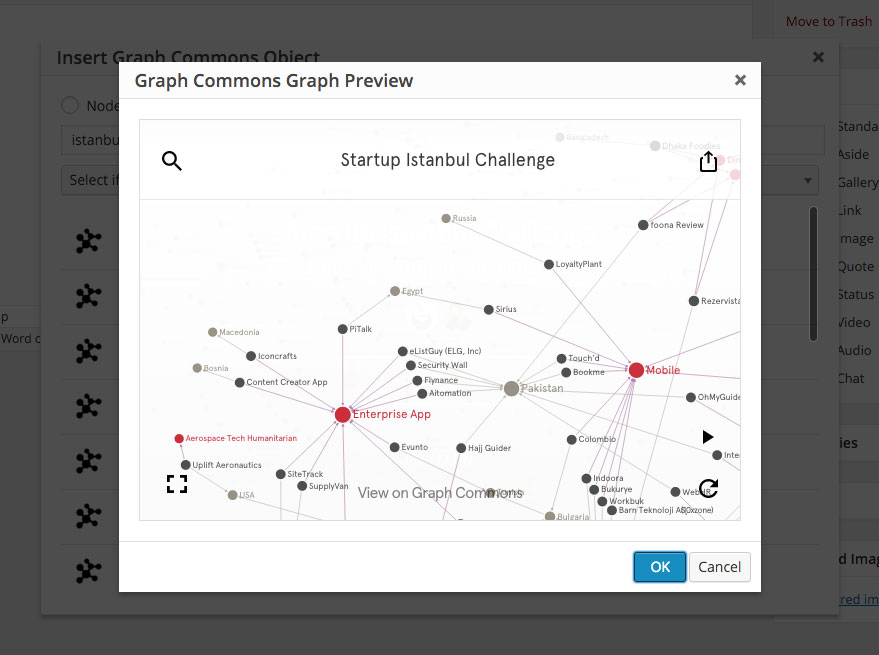Click the Move to Trash link
879x655 pixels.
pos(828,21)
